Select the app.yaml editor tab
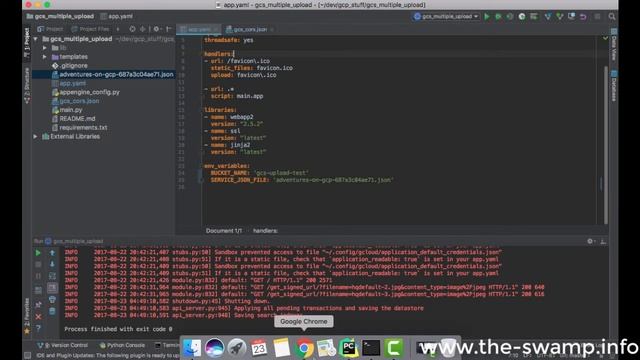The height and width of the screenshot is (360, 640). [x=198, y=29]
